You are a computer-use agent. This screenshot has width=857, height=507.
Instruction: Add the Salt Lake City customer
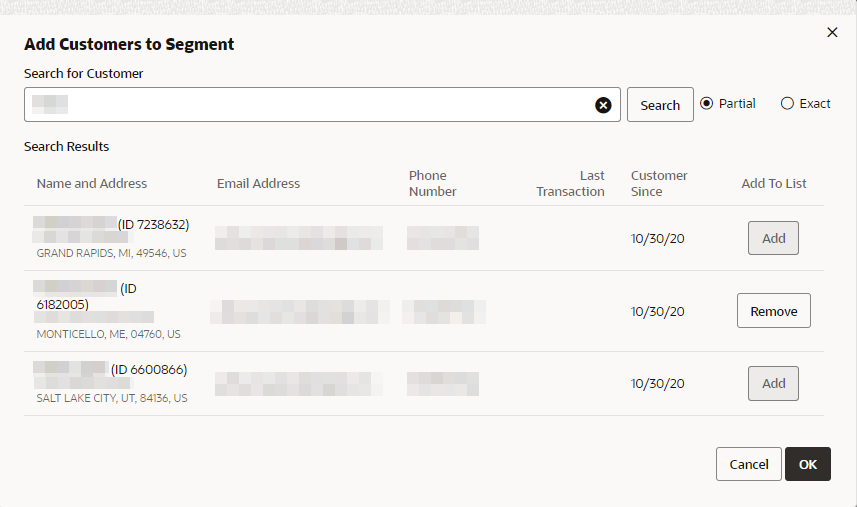pyautogui.click(x=773, y=383)
